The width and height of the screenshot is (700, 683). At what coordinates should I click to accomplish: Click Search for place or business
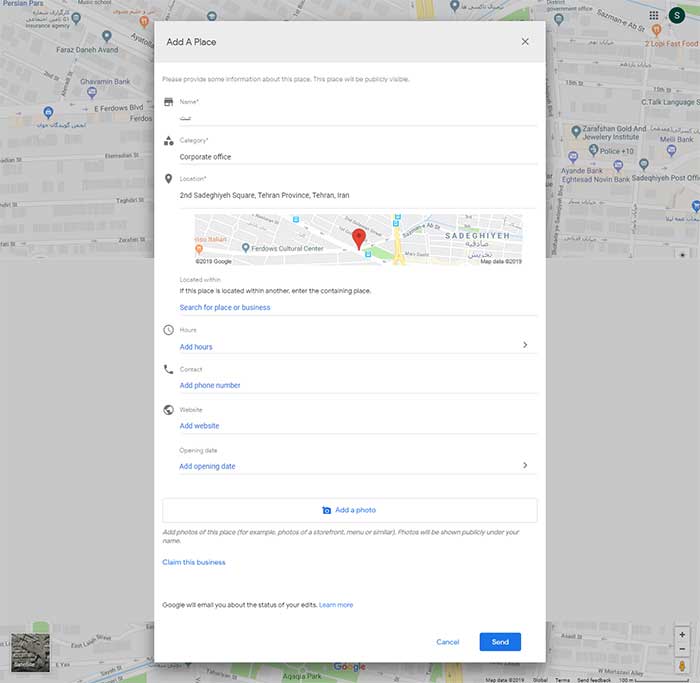pos(225,307)
